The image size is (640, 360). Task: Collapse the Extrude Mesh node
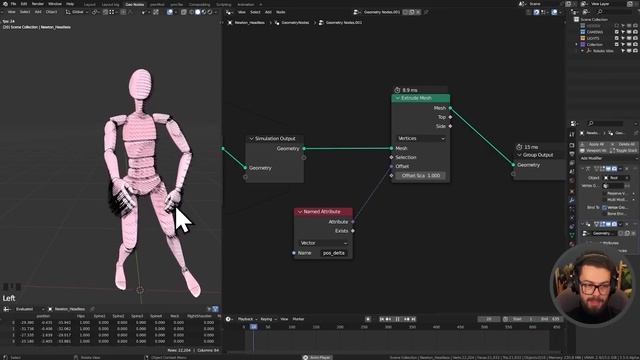tap(398, 98)
